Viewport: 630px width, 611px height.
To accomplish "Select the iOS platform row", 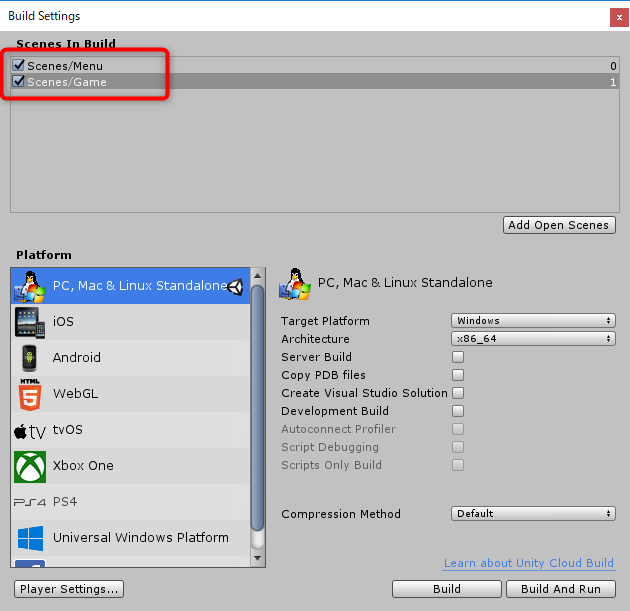I will pos(131,322).
